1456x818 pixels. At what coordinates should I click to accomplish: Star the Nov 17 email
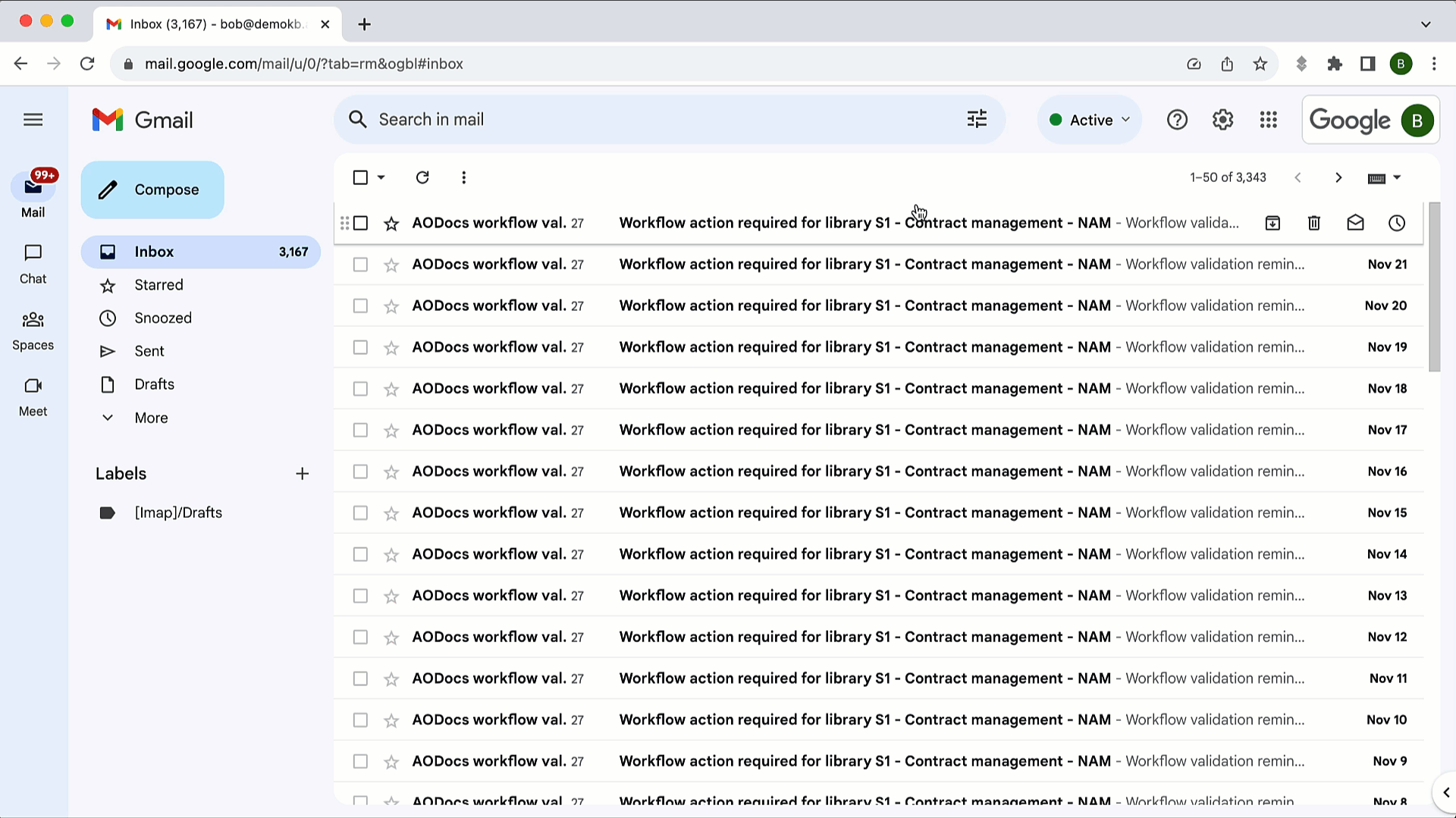[x=391, y=431]
